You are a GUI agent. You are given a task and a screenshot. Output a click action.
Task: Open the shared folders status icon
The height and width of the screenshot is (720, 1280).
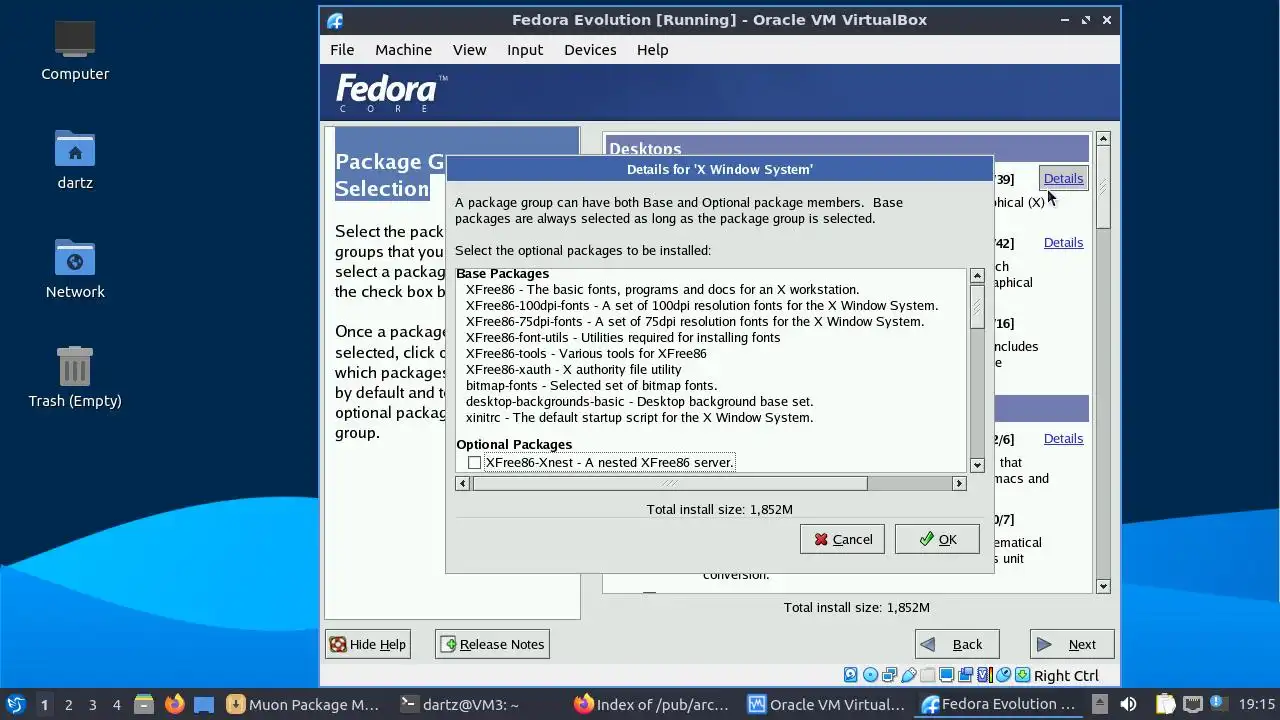pyautogui.click(x=927, y=675)
